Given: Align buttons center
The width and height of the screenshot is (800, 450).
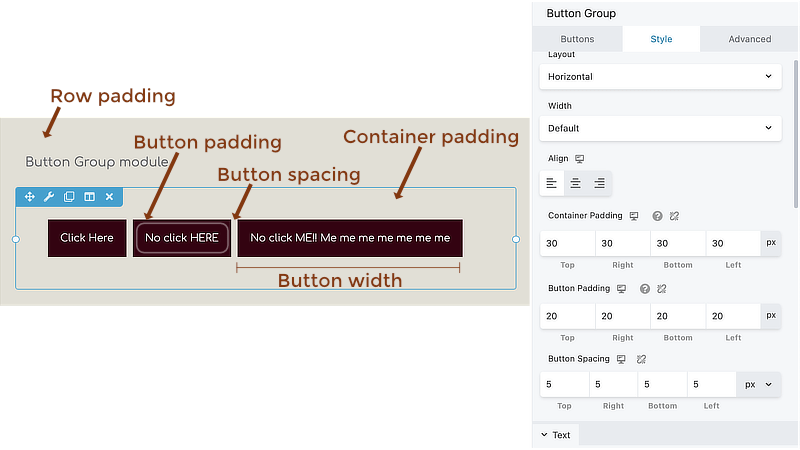Looking at the screenshot, I should pos(576,183).
